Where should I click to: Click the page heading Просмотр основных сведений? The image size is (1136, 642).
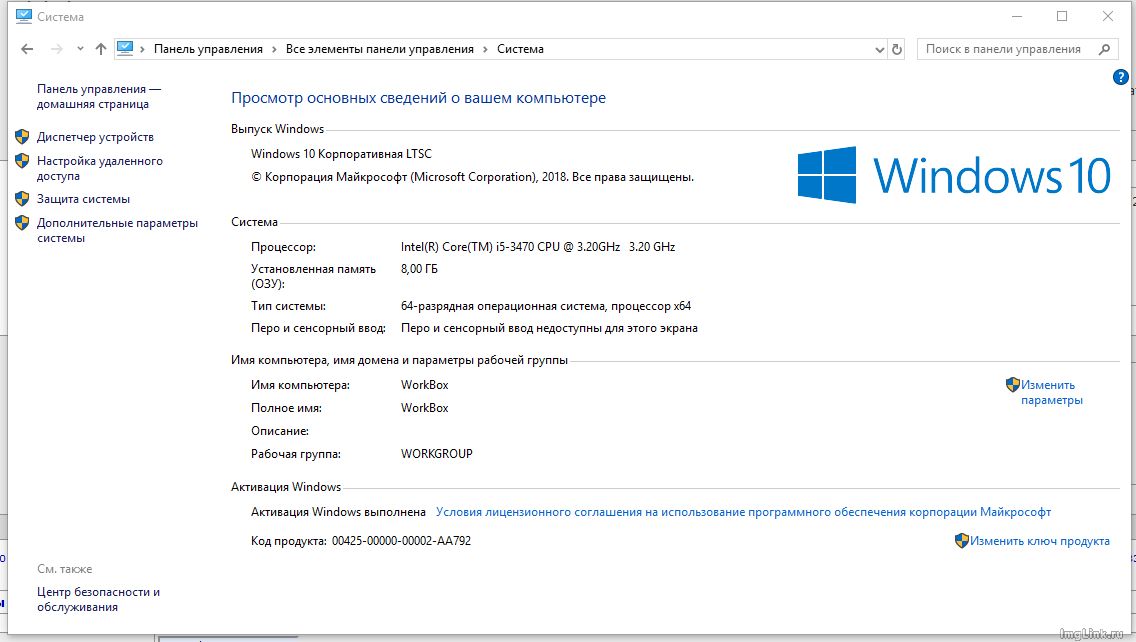pos(419,98)
